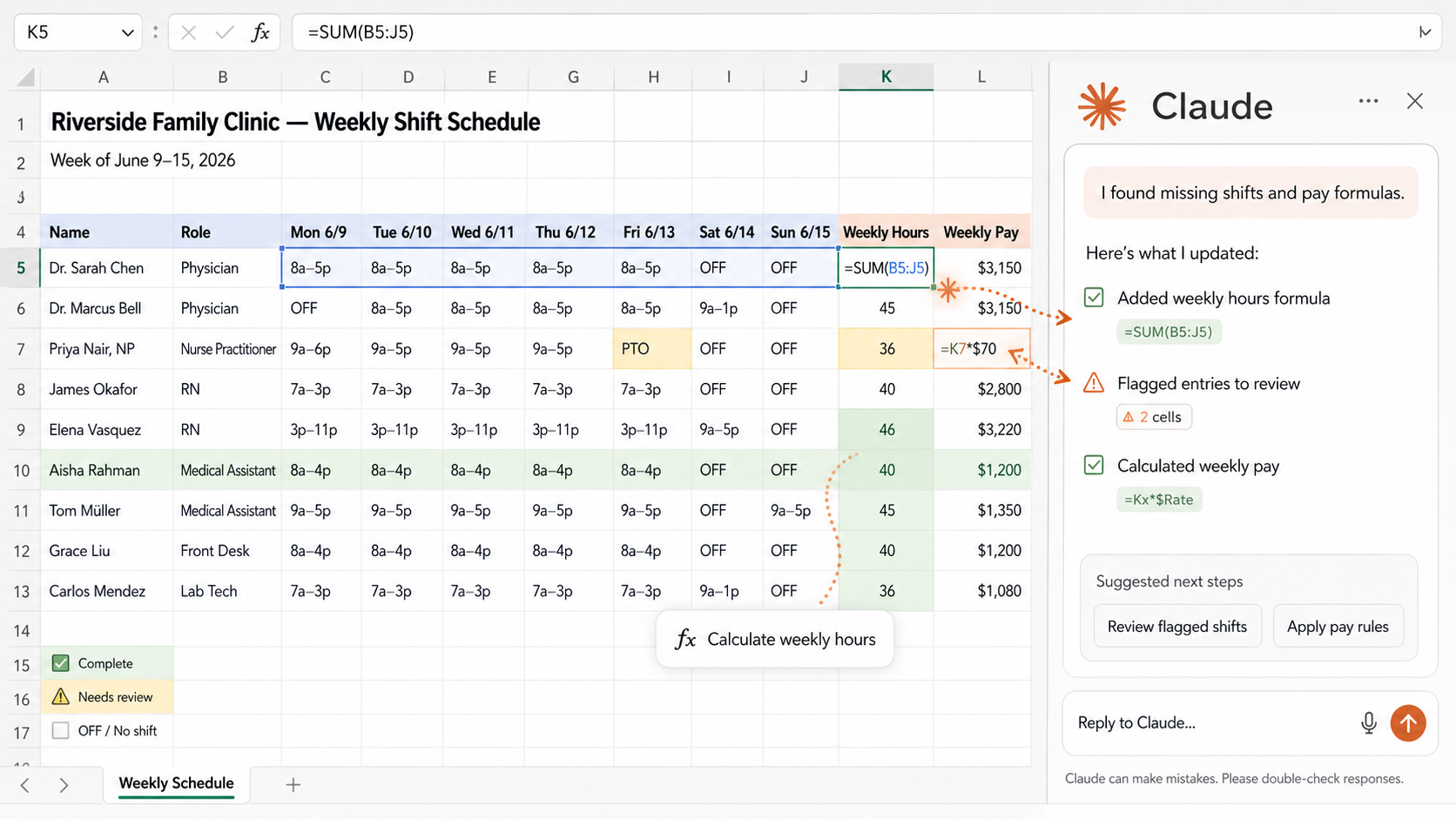1456x819 pixels.
Task: Open Claude panel more options ellipsis
Action: tap(1368, 101)
